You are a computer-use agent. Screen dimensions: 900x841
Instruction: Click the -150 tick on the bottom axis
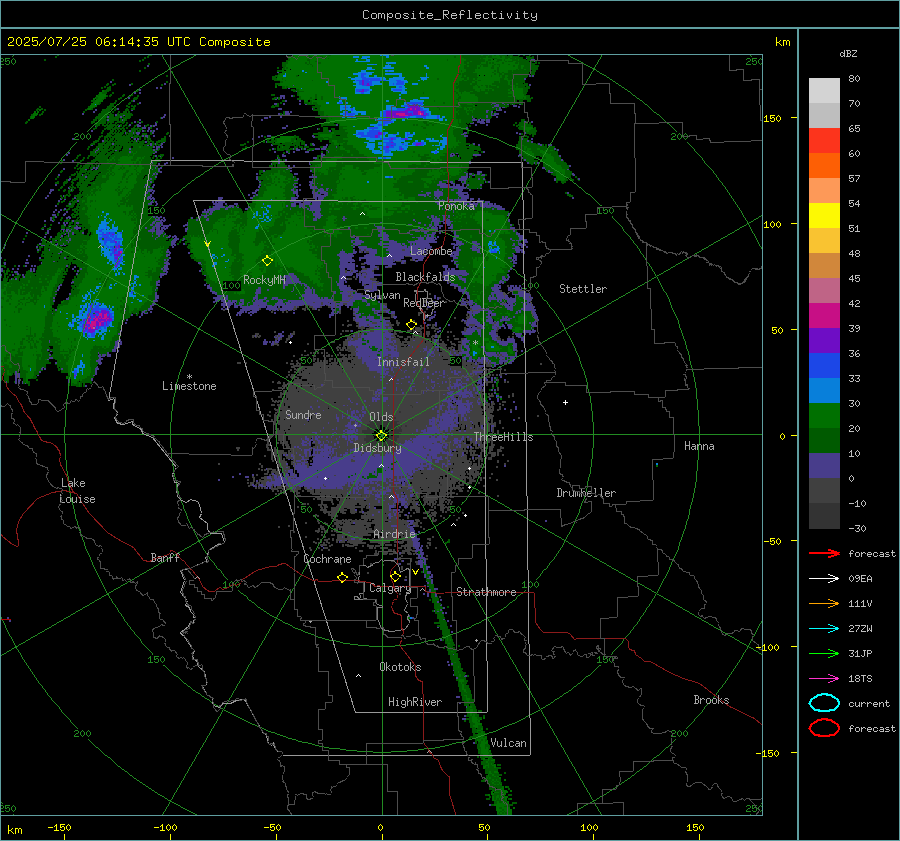59,827
